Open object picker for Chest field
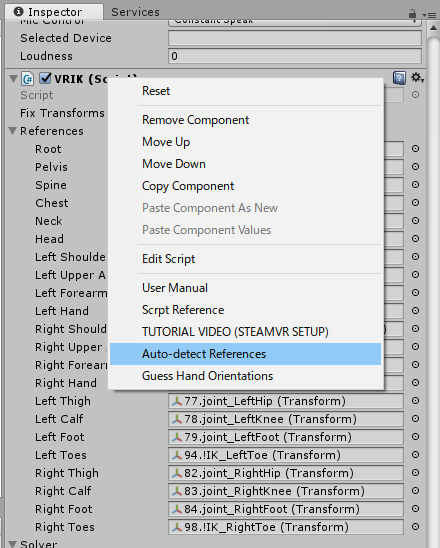Screen dimensions: 440x548 click(415, 203)
